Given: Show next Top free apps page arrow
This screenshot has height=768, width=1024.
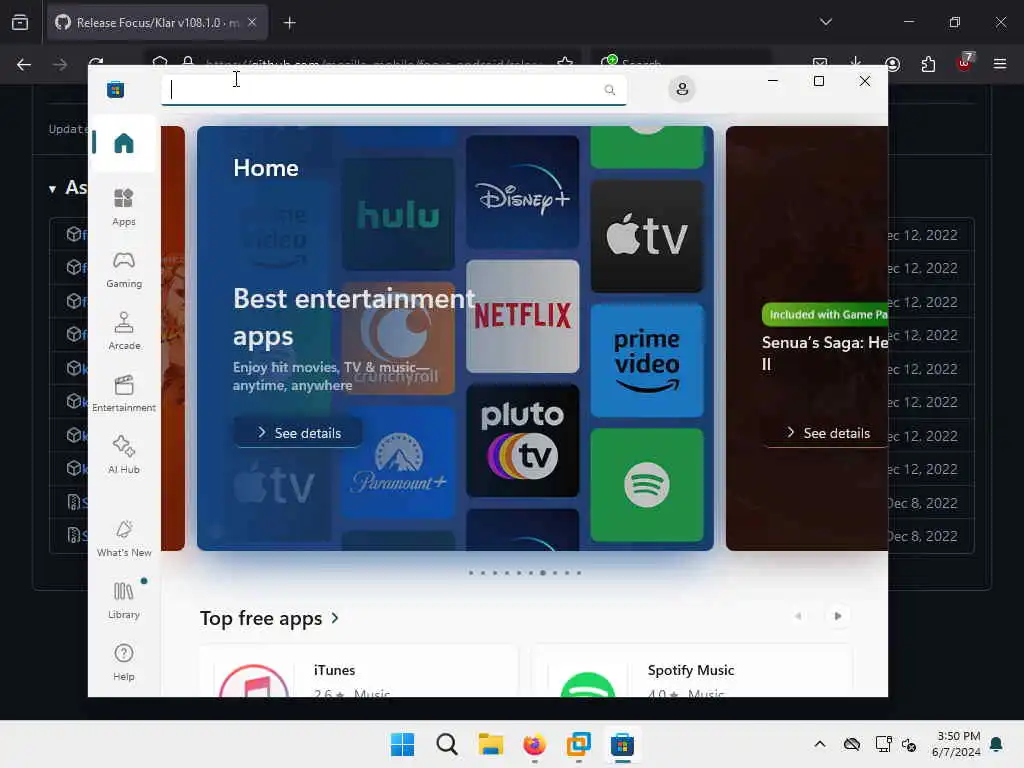Looking at the screenshot, I should (x=838, y=616).
